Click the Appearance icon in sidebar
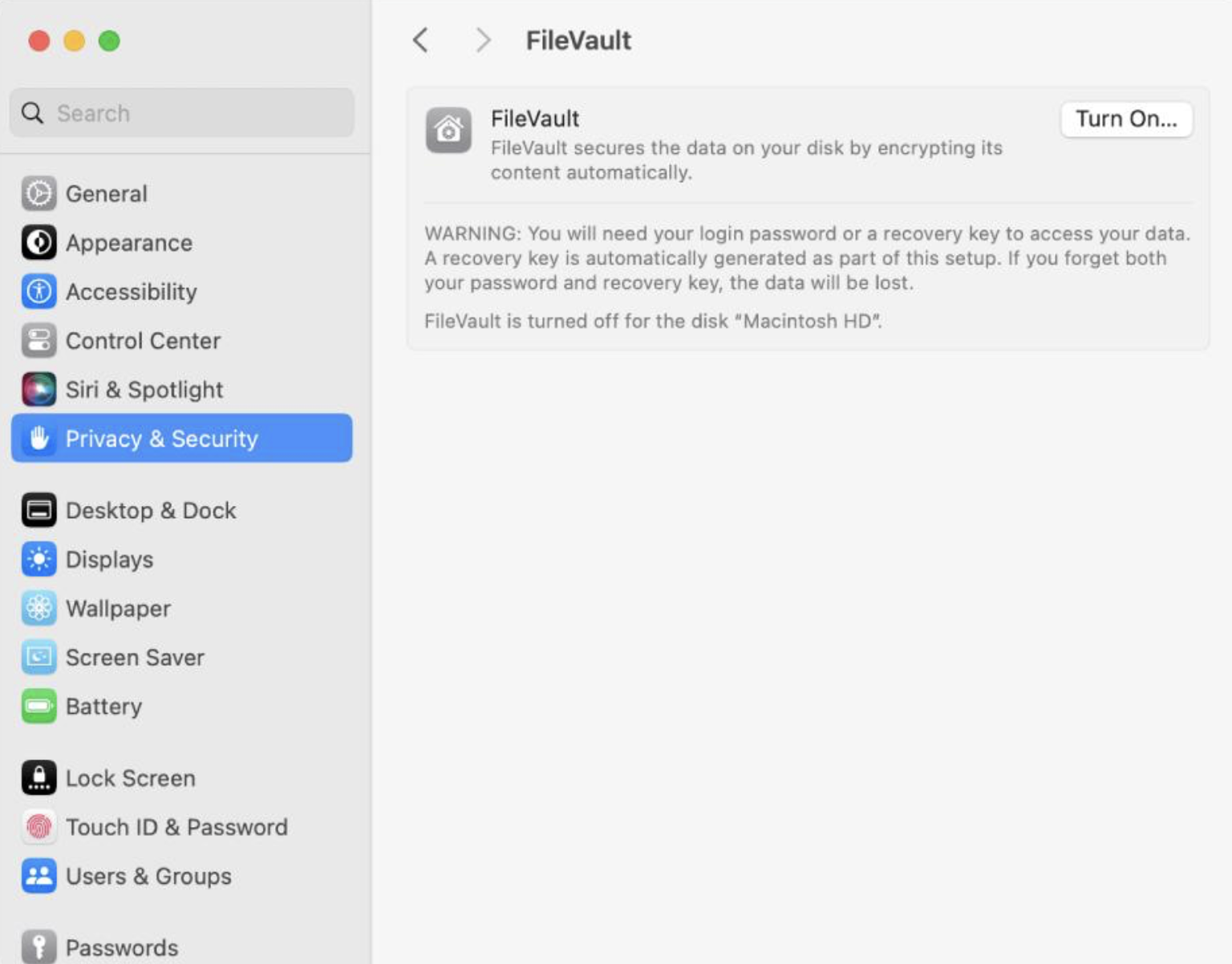Image resolution: width=1232 pixels, height=964 pixels. (38, 242)
